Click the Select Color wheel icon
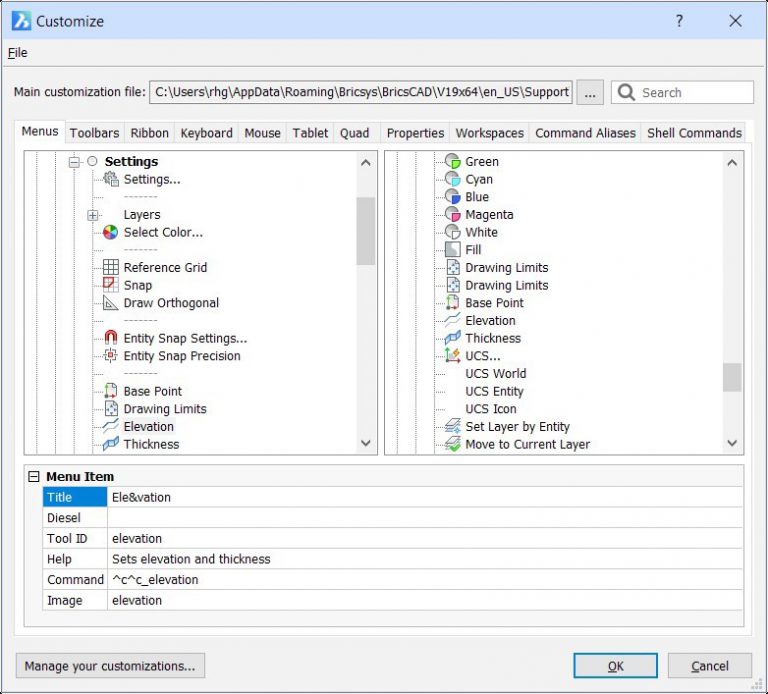Image resolution: width=768 pixels, height=694 pixels. 111,232
